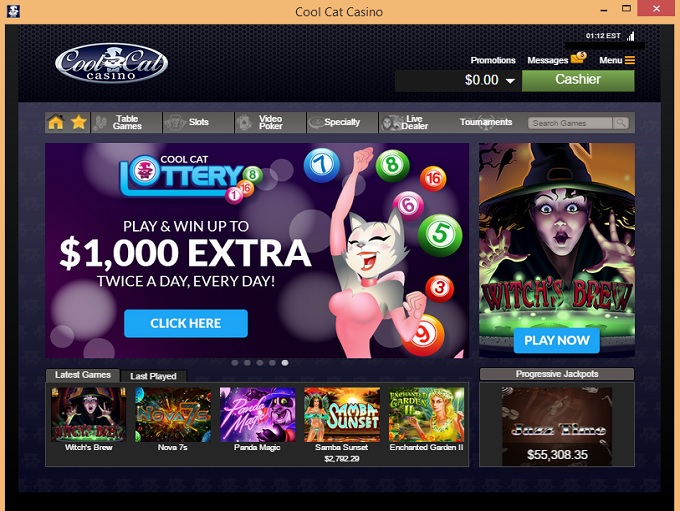The height and width of the screenshot is (511, 680).
Task: Open Favorites star icon
Action: [x=78, y=122]
